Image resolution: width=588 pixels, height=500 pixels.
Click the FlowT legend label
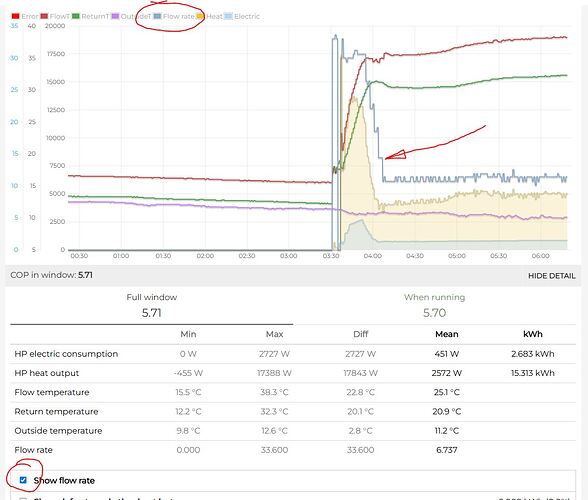point(60,16)
